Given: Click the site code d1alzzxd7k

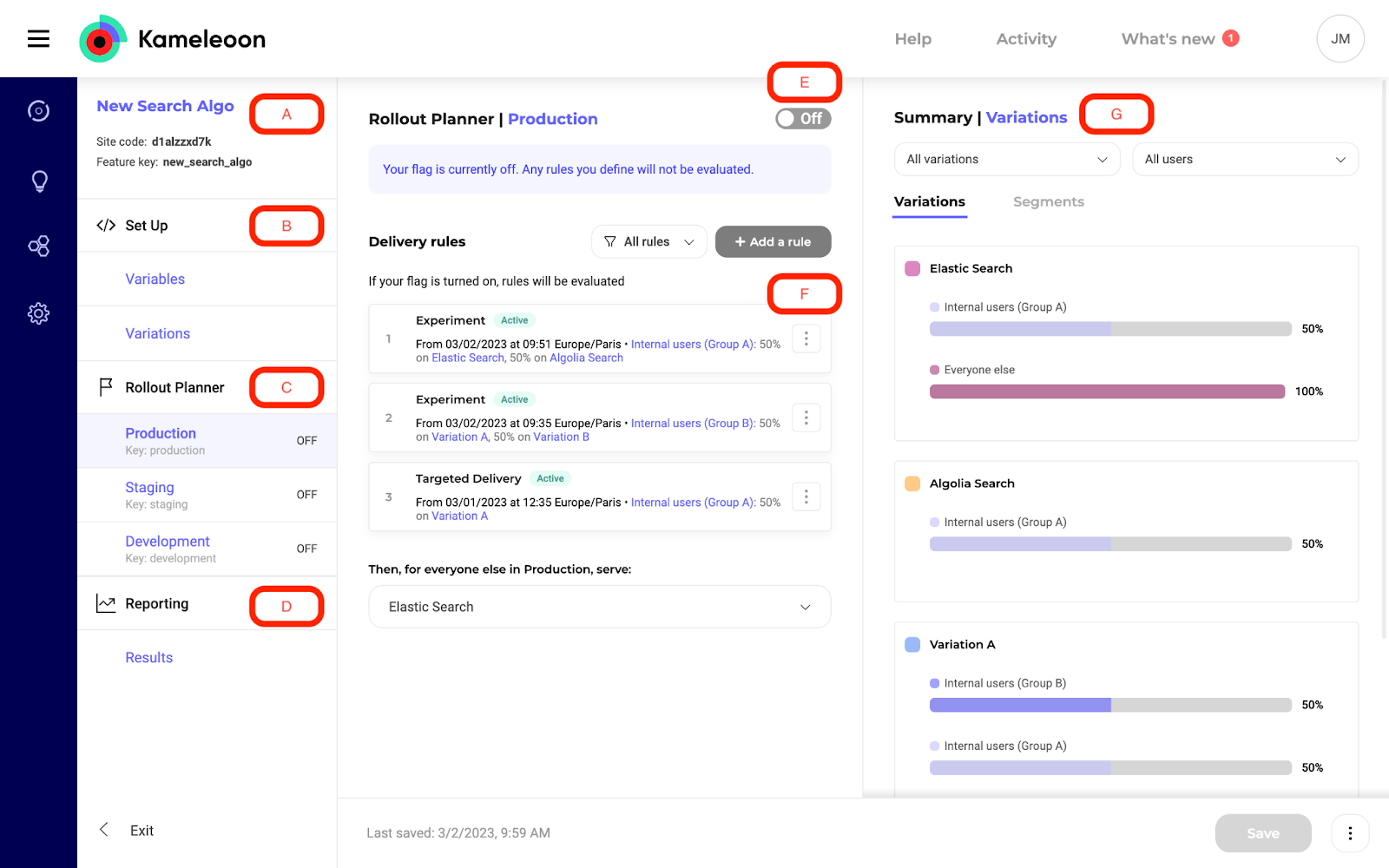Looking at the screenshot, I should 181,141.
